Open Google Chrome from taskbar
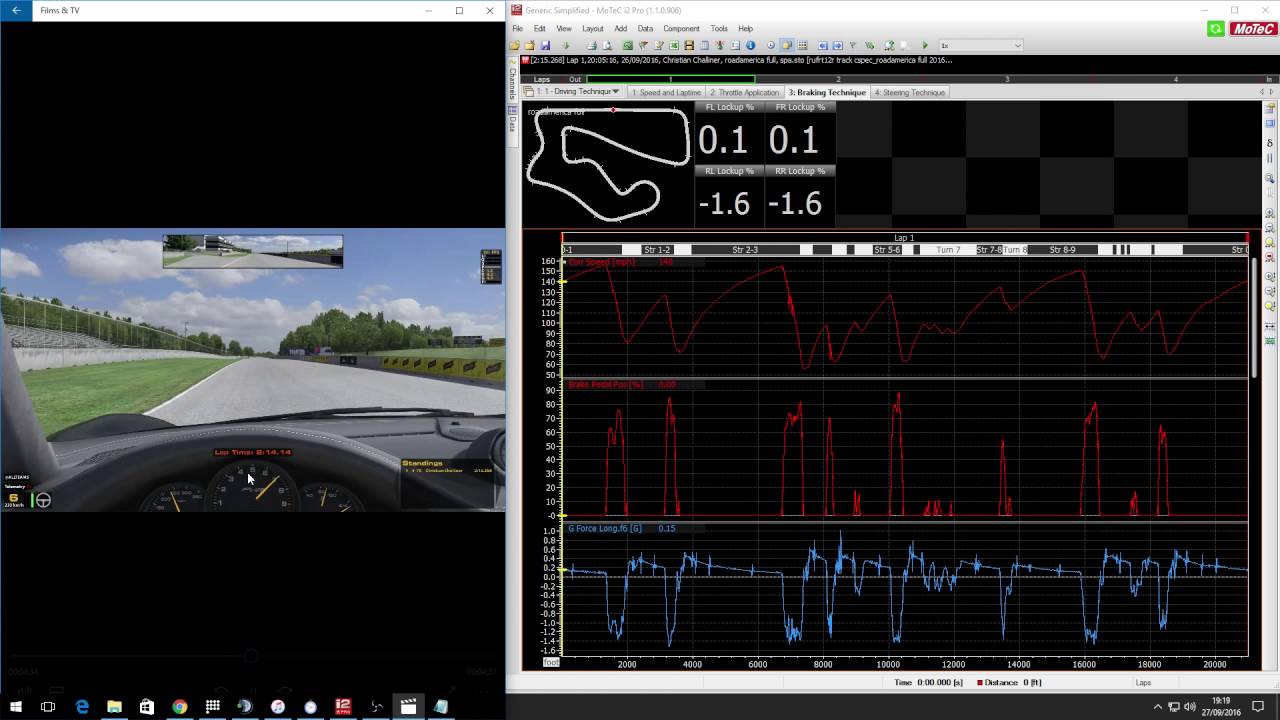Image resolution: width=1280 pixels, height=720 pixels. pyautogui.click(x=179, y=706)
